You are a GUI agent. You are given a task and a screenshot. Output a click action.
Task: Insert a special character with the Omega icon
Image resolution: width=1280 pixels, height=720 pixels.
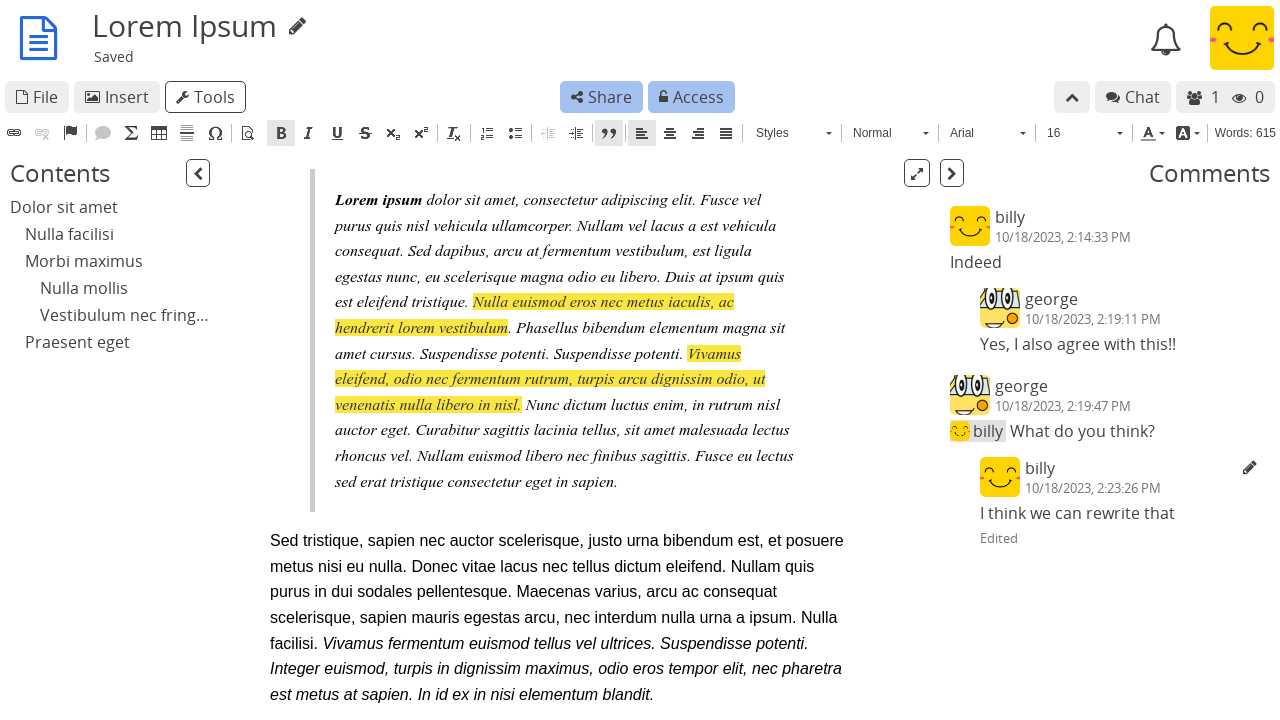point(214,132)
